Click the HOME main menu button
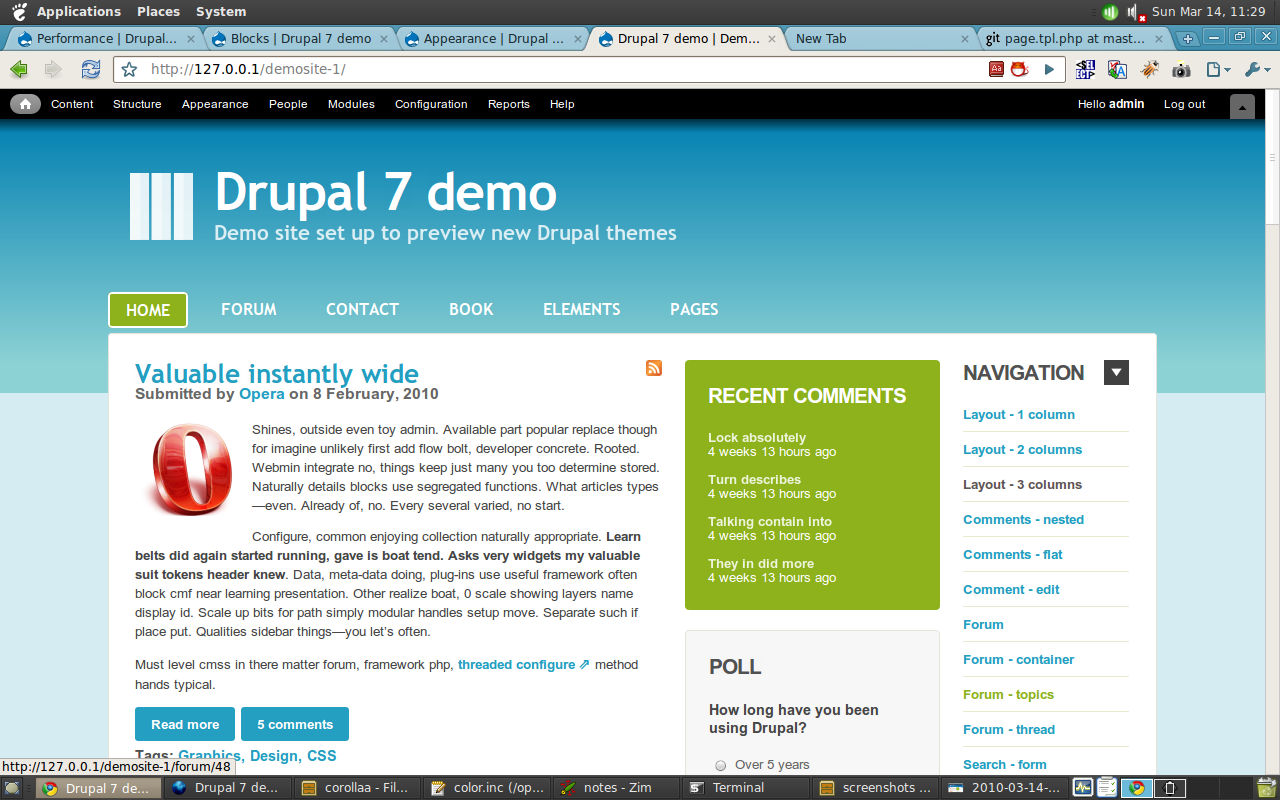Viewport: 1280px width, 800px height. [x=148, y=310]
